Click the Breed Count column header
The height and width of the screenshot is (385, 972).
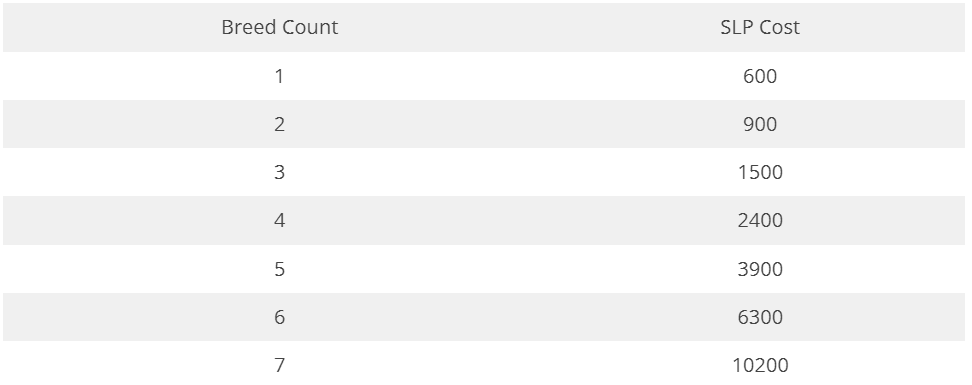pyautogui.click(x=280, y=27)
